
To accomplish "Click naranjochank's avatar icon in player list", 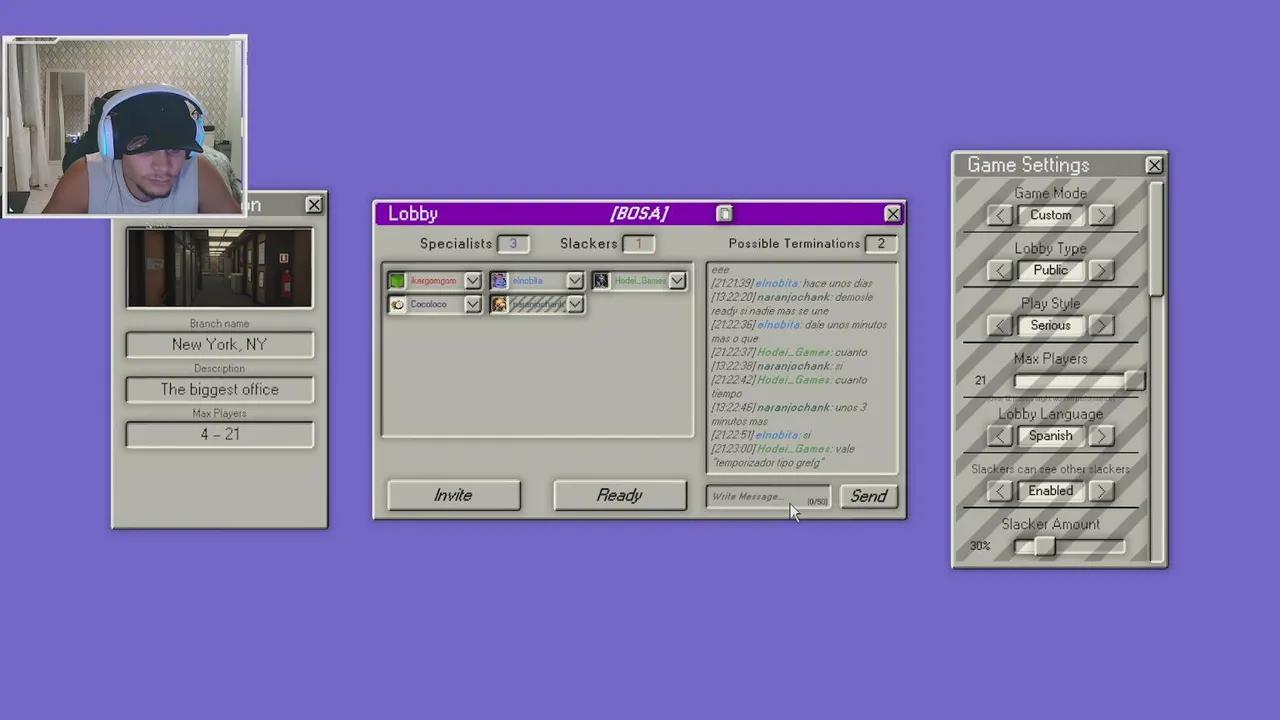I will point(499,304).
